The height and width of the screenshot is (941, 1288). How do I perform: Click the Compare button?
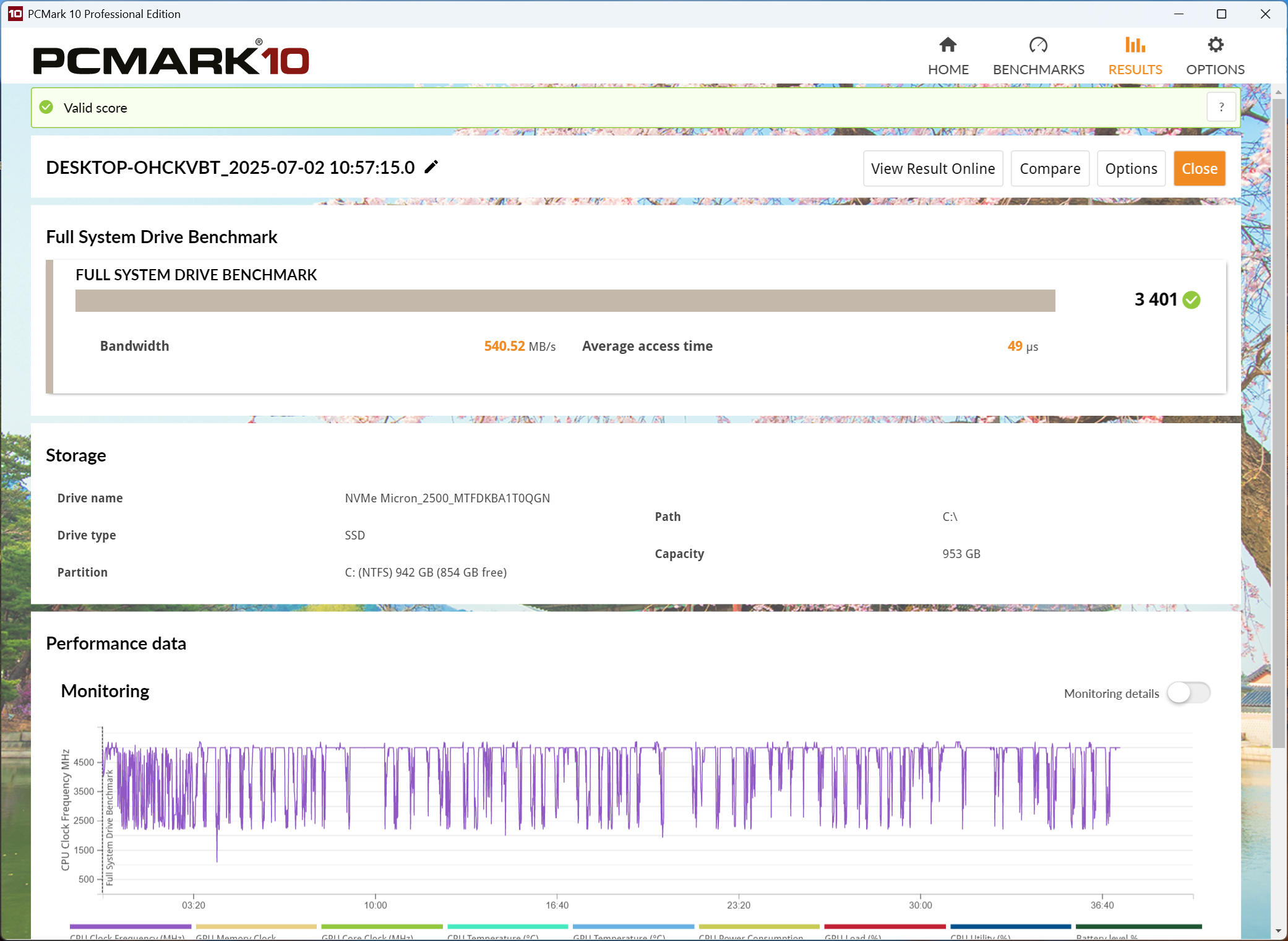point(1050,168)
